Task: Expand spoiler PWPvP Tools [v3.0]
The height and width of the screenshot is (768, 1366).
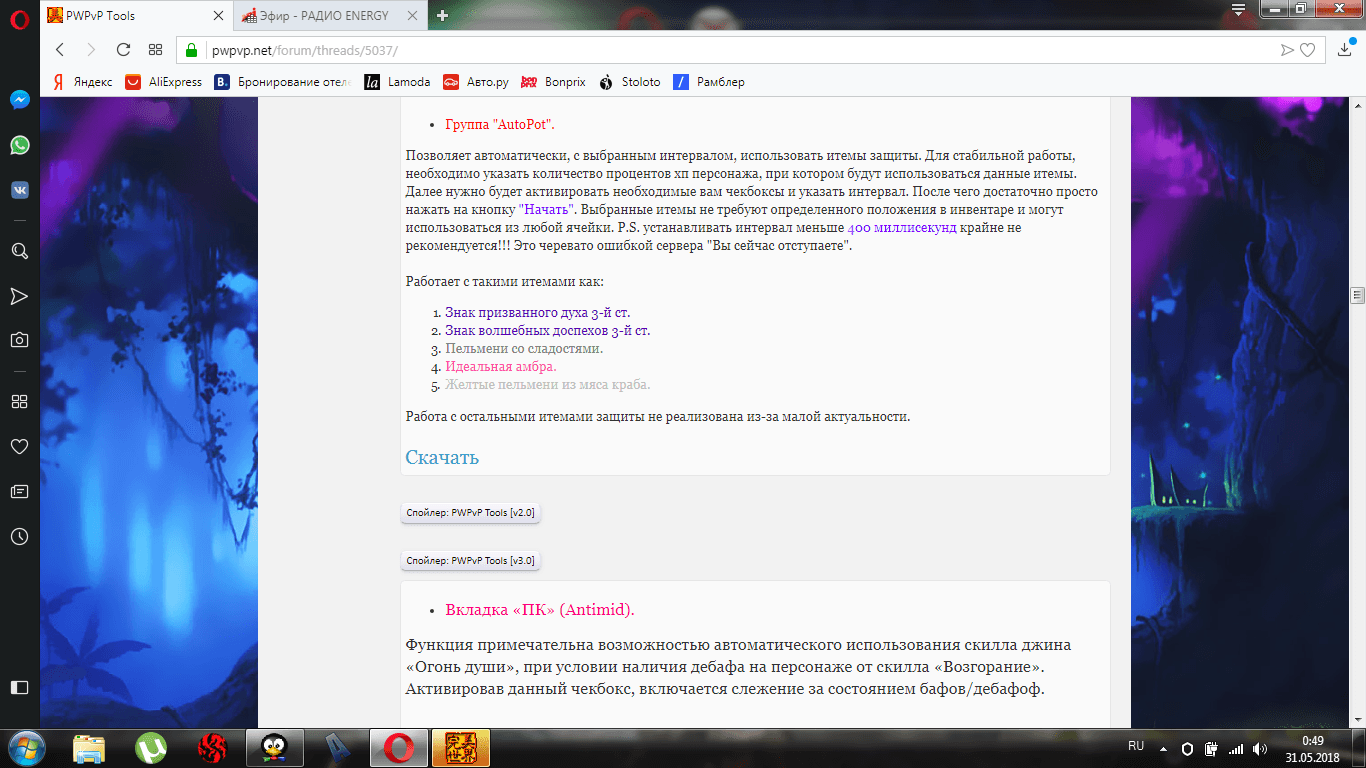Action: coord(470,561)
